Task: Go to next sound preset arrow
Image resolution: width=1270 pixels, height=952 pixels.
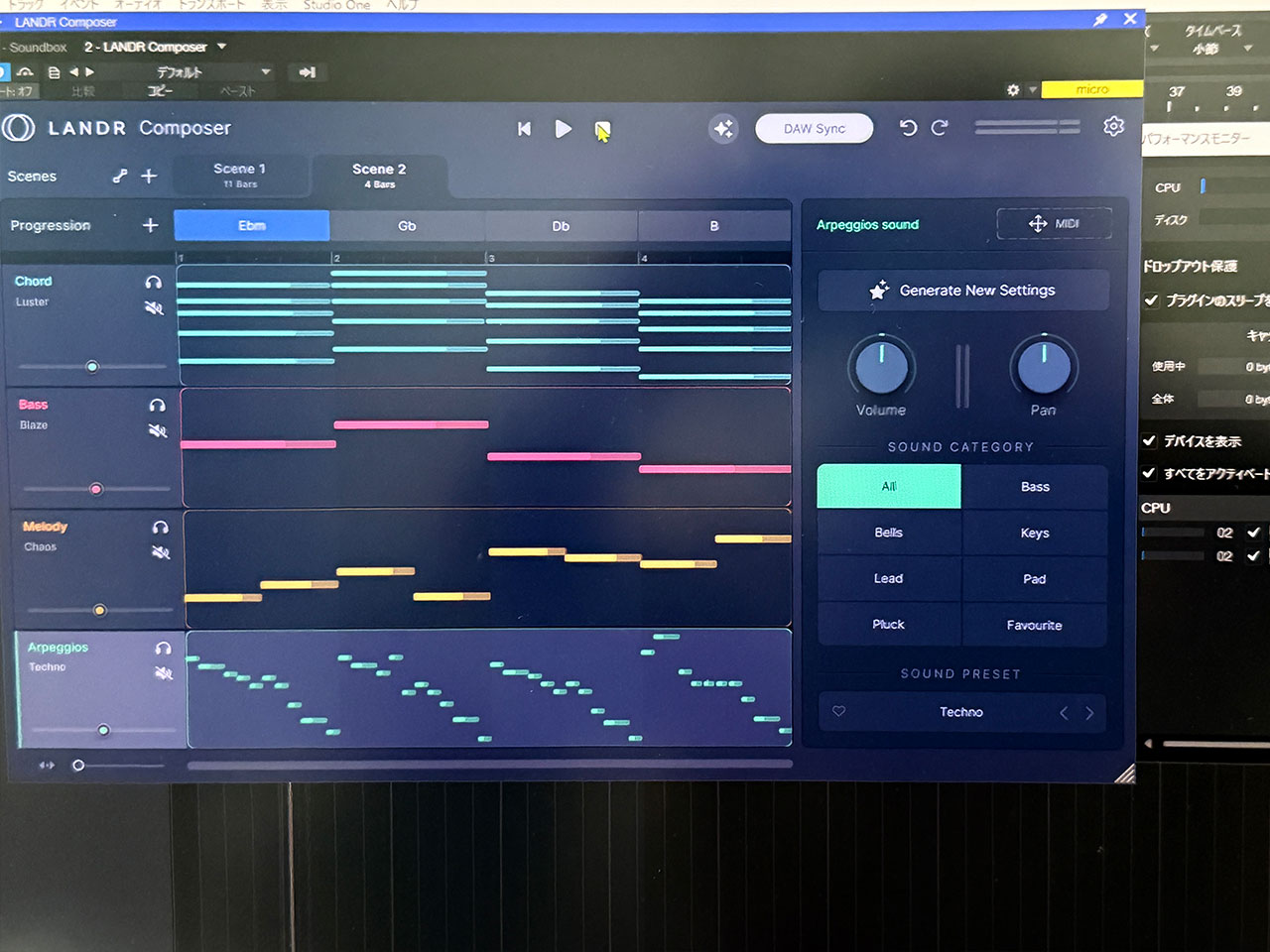Action: tap(1089, 713)
